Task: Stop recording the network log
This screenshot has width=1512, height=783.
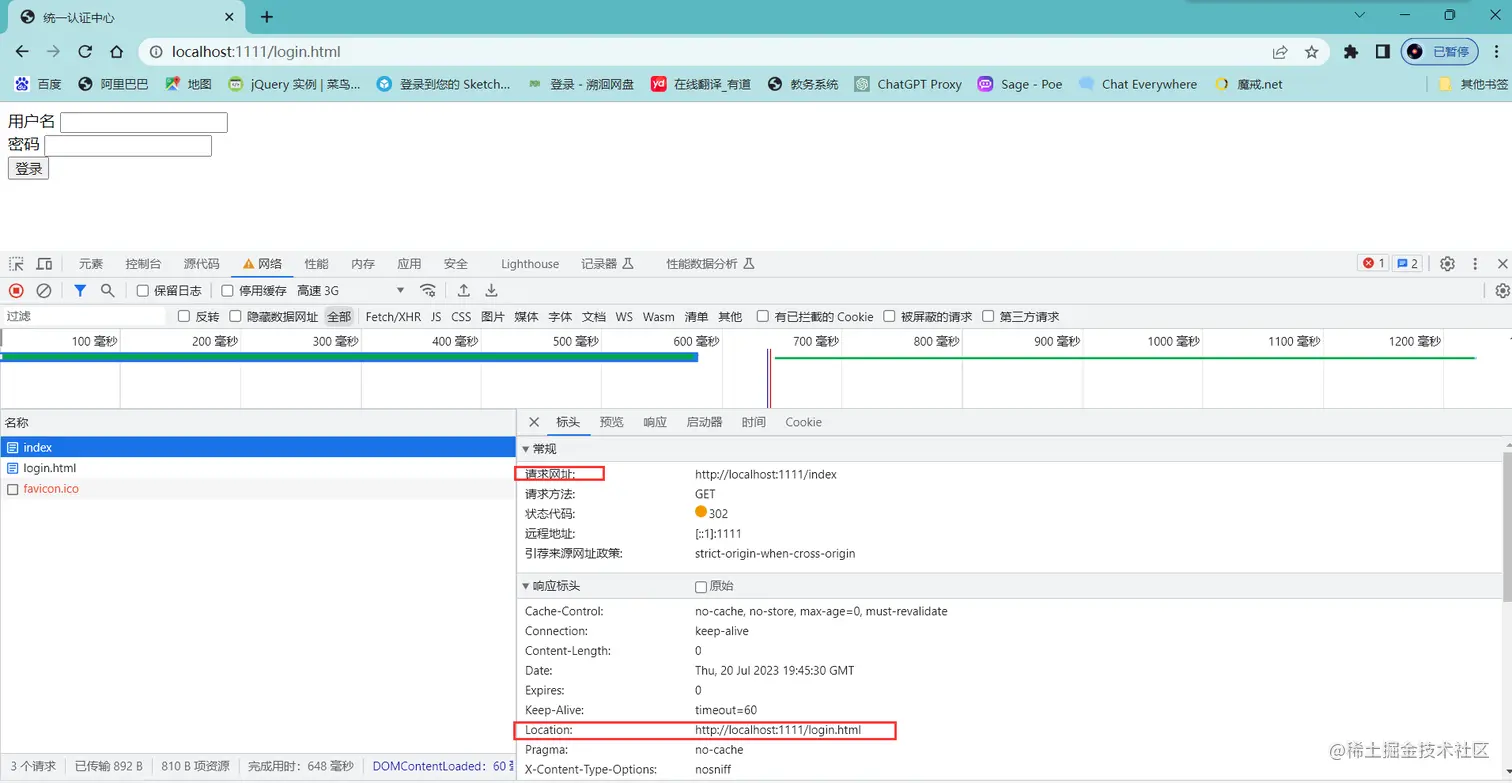Action: pyautogui.click(x=16, y=291)
